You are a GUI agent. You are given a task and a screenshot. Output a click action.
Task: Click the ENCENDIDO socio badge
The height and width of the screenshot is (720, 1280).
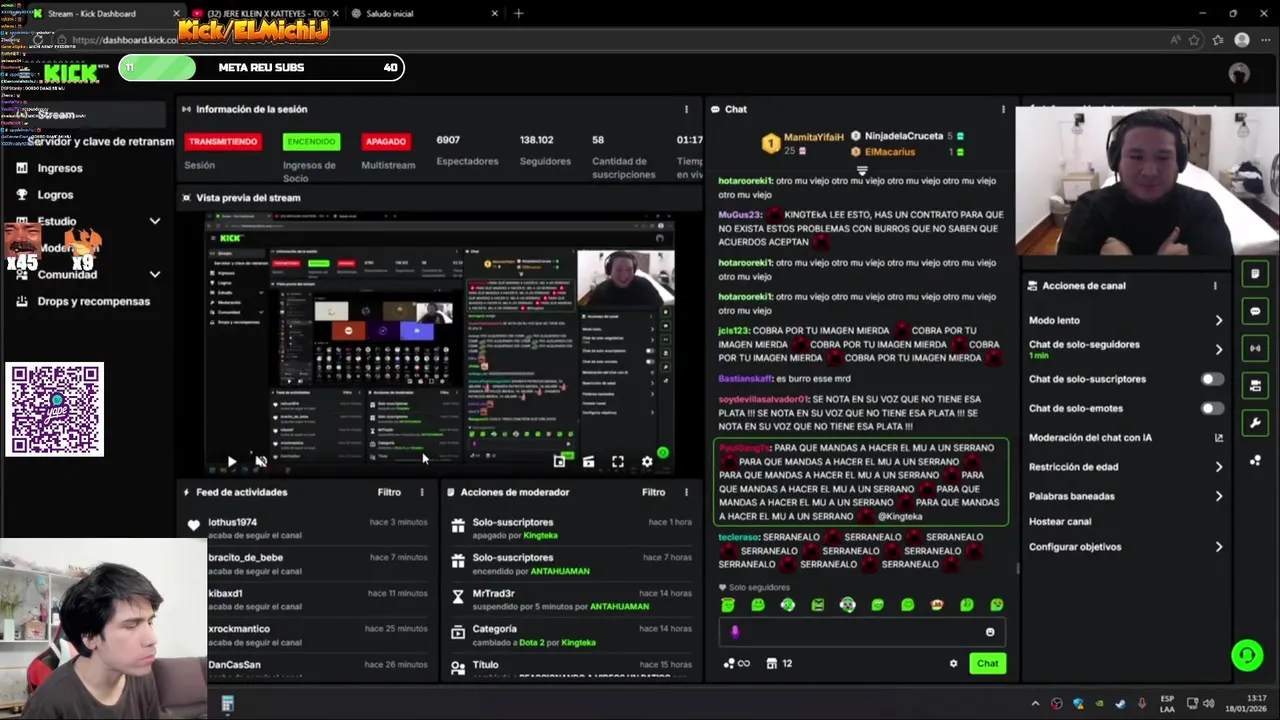click(311, 141)
